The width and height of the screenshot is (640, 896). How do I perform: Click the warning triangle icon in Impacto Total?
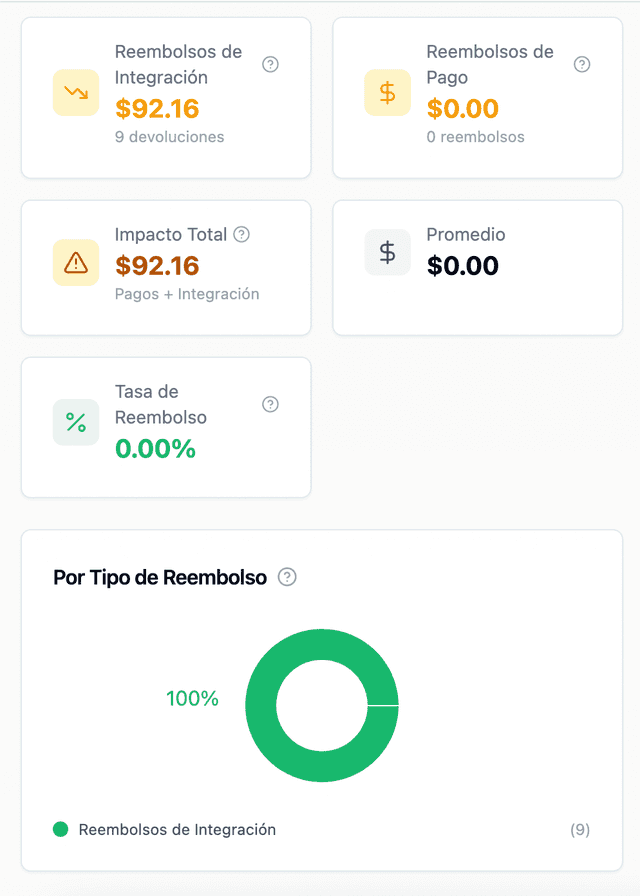click(x=76, y=263)
